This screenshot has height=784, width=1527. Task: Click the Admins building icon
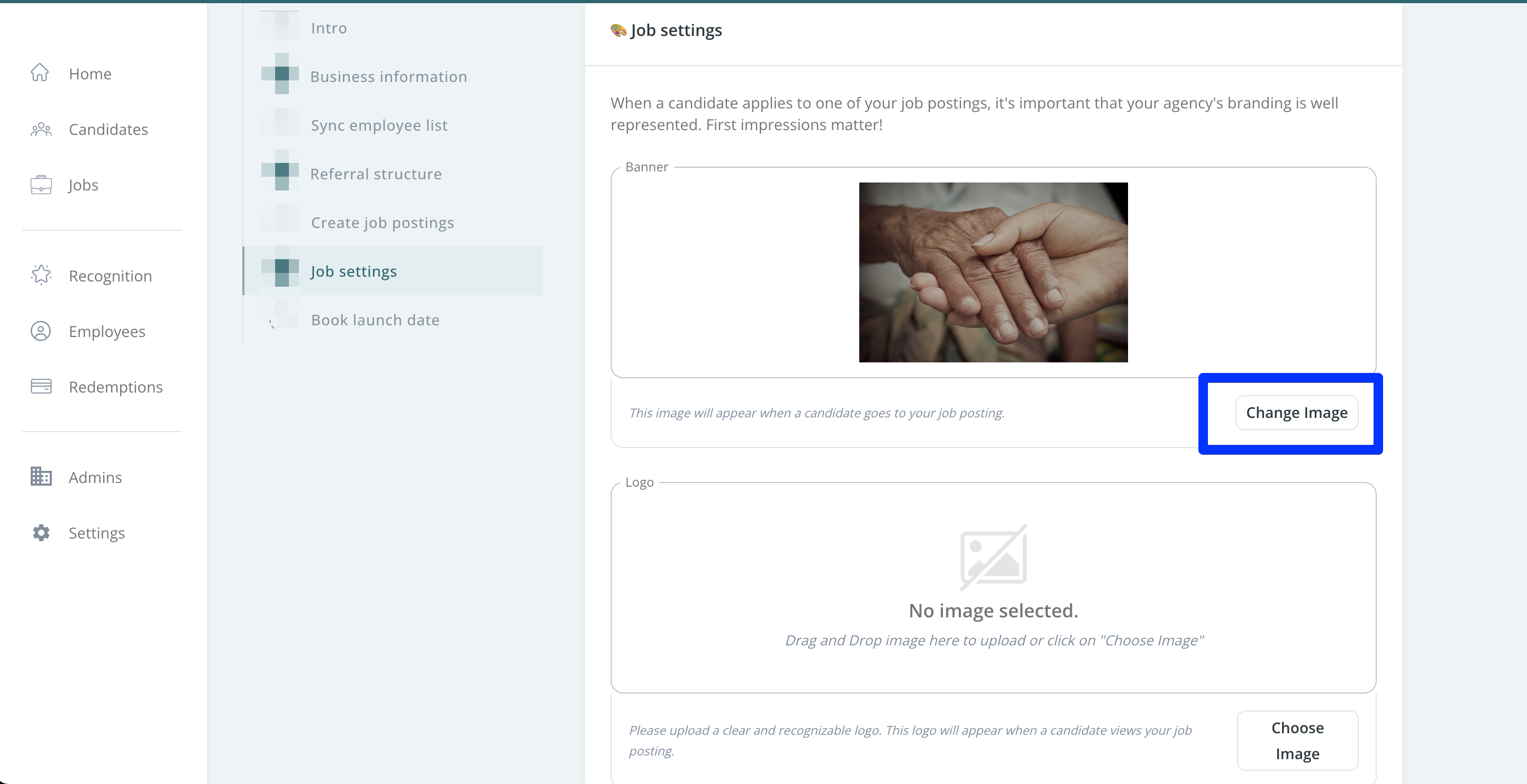pos(41,477)
